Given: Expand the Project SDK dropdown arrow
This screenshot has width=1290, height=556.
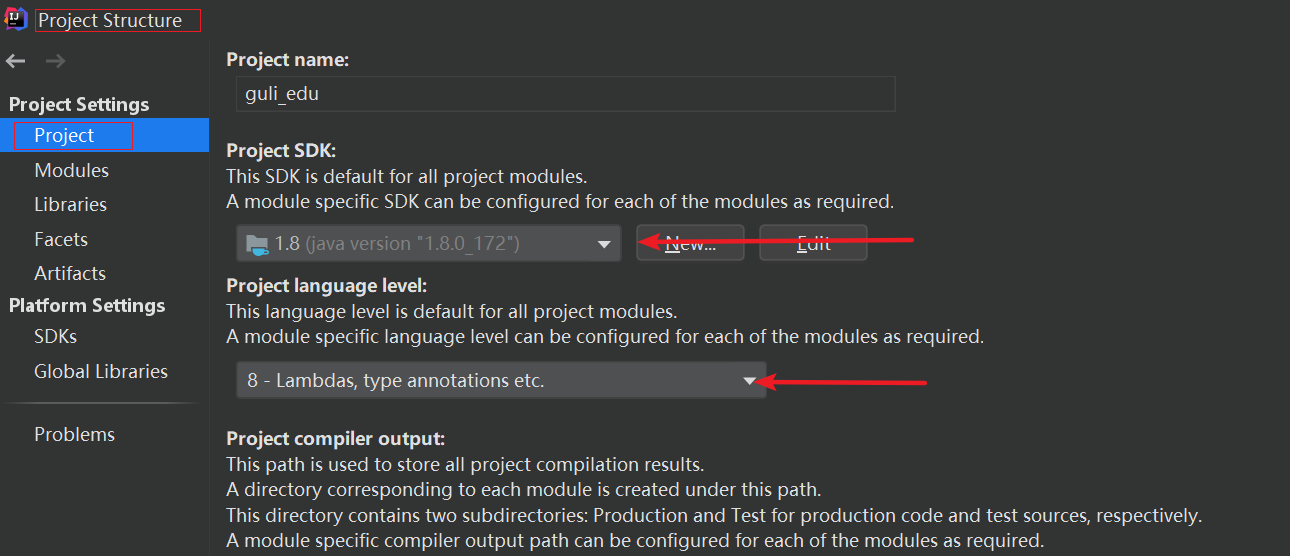Looking at the screenshot, I should pyautogui.click(x=603, y=244).
